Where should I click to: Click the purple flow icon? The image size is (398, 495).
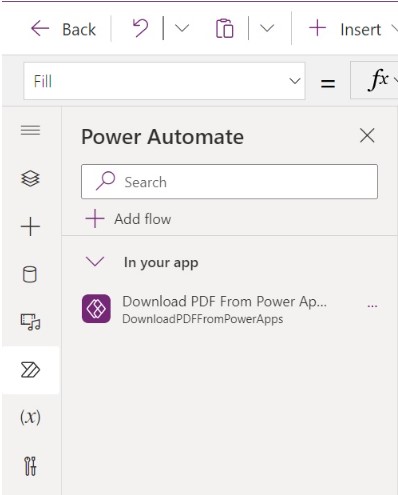(x=96, y=309)
